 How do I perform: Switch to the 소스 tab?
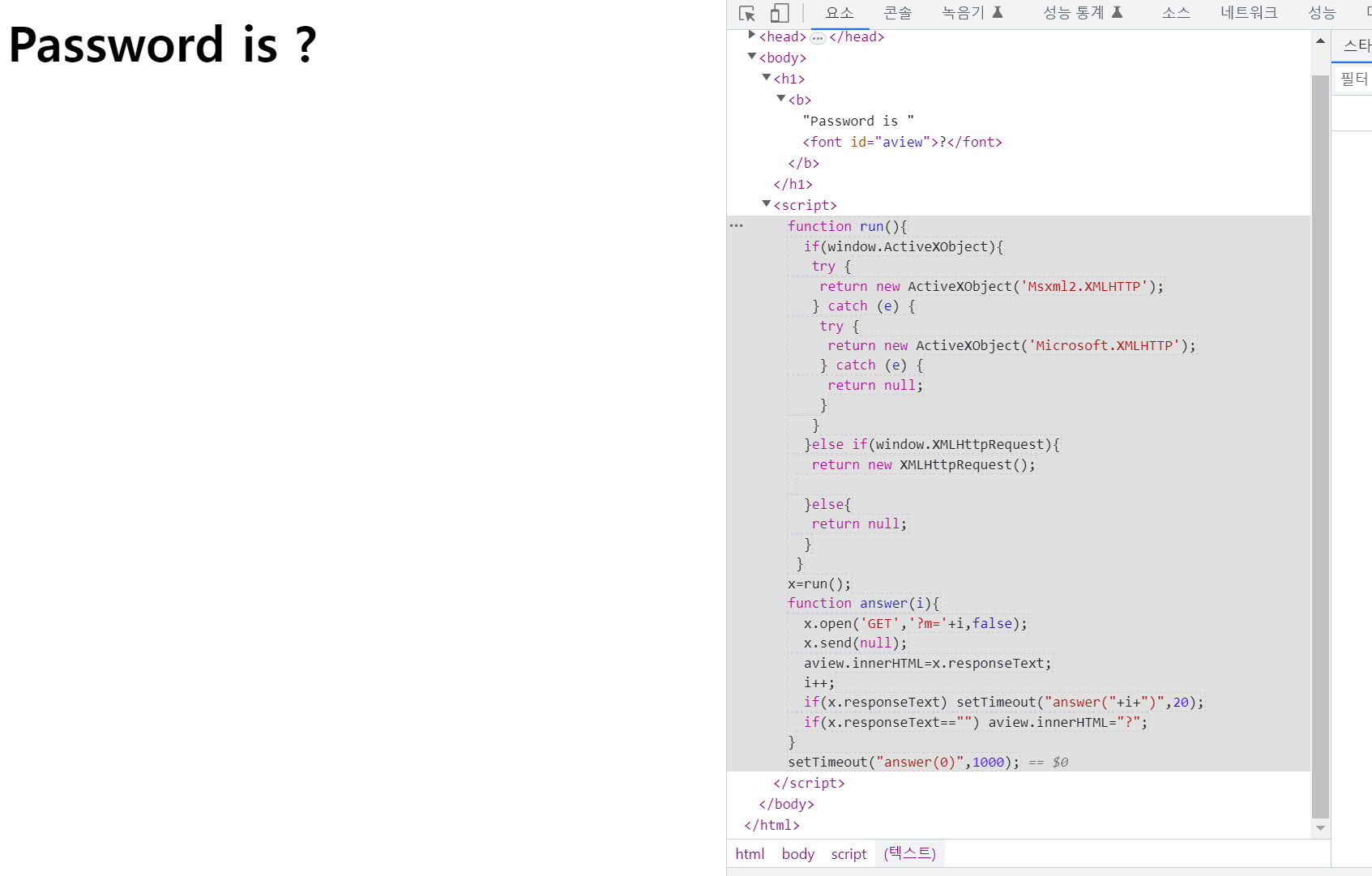pos(1175,13)
